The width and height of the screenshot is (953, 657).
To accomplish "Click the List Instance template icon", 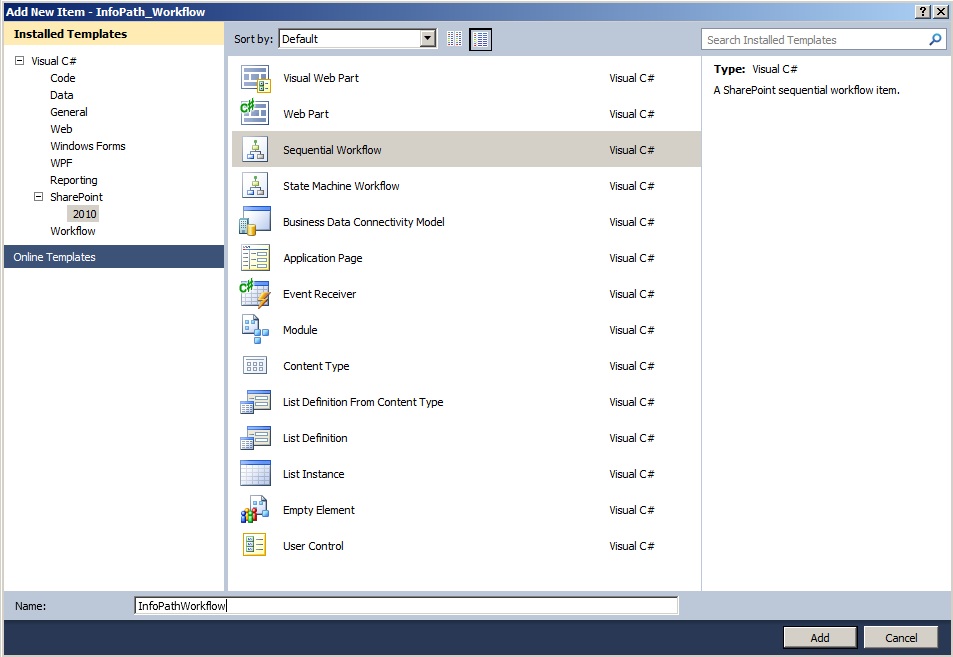I will [255, 473].
